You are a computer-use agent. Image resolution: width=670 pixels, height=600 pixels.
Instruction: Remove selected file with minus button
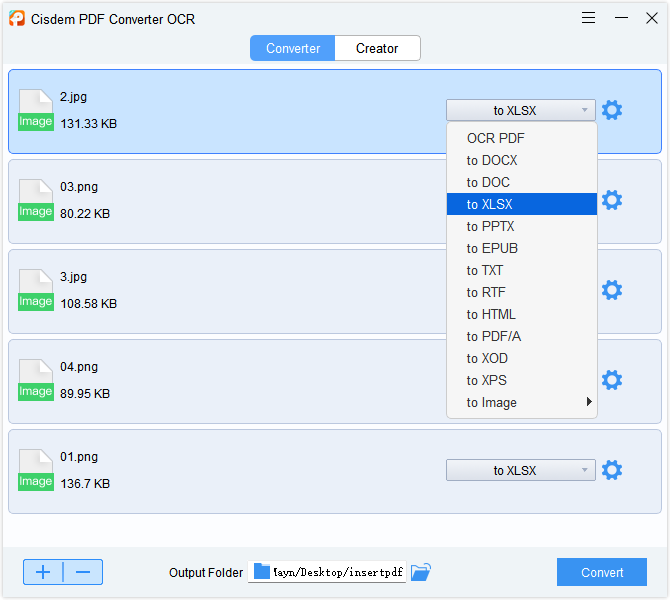[x=83, y=572]
